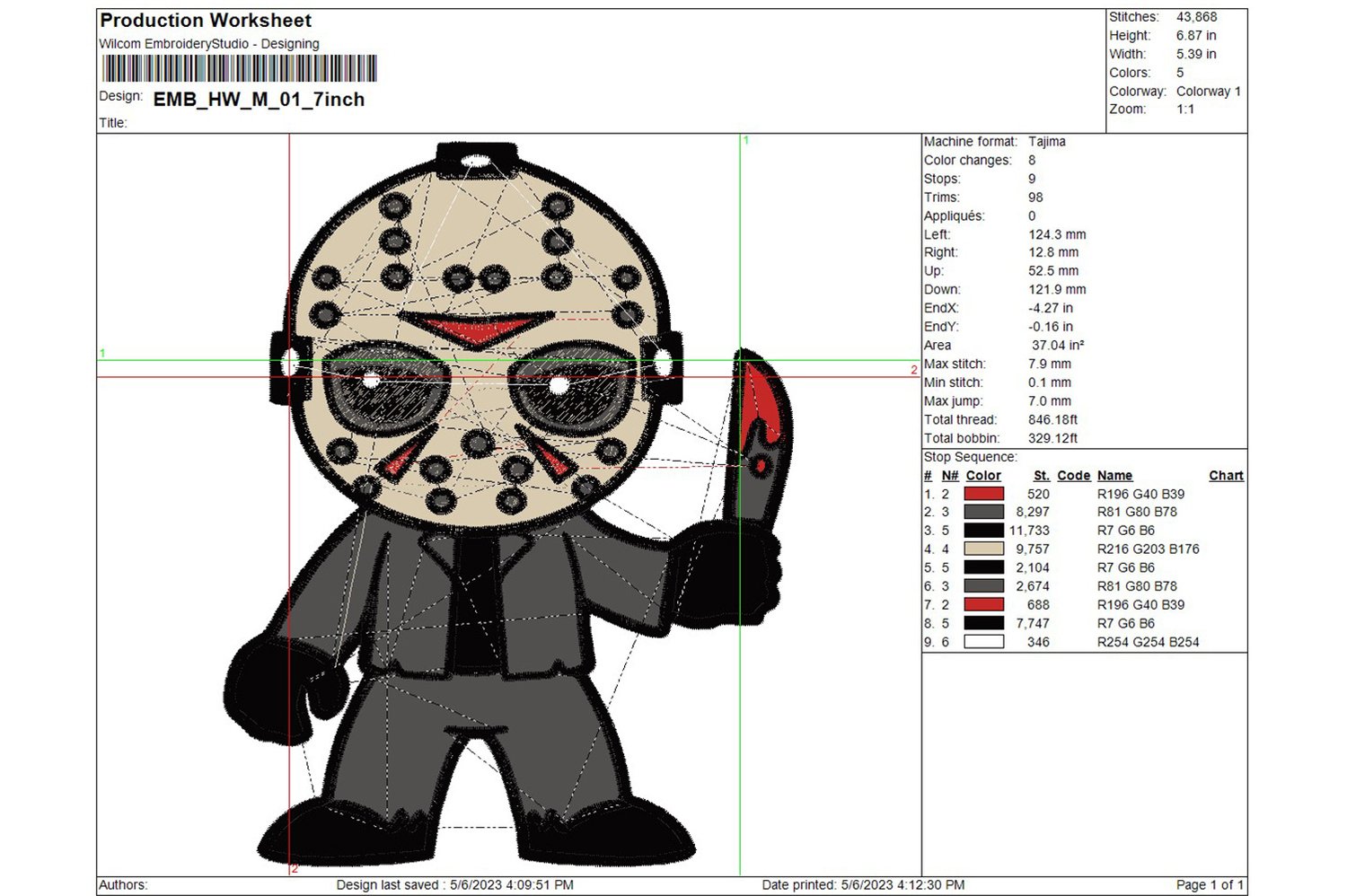Click the zoom value '1:1'
Screen dimensions: 1347x896
point(1185,110)
